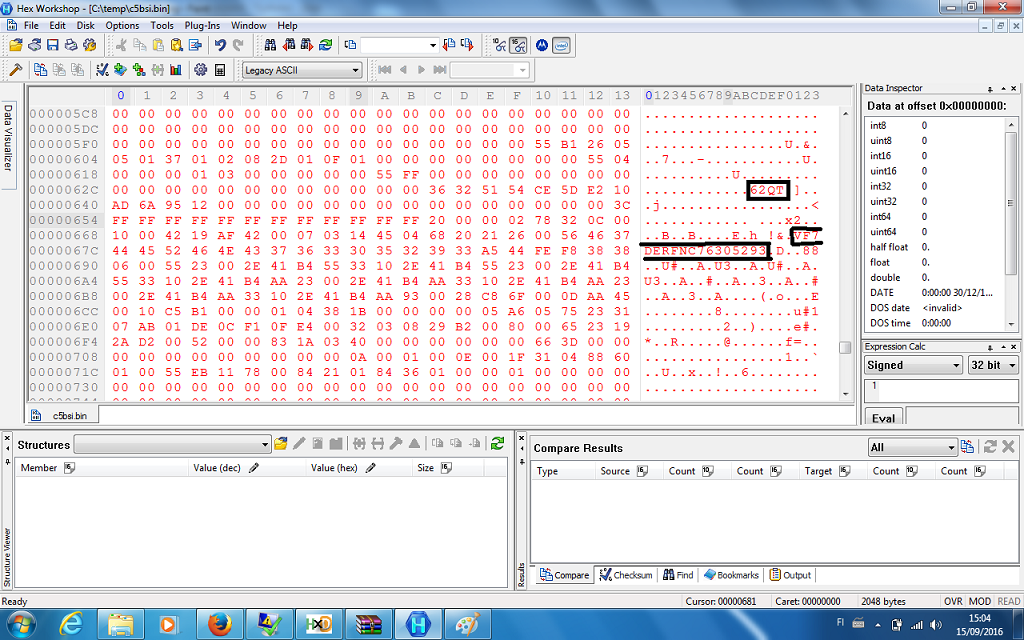Image resolution: width=1024 pixels, height=640 pixels.
Task: Click the character distribution chart icon
Action: tap(176, 70)
